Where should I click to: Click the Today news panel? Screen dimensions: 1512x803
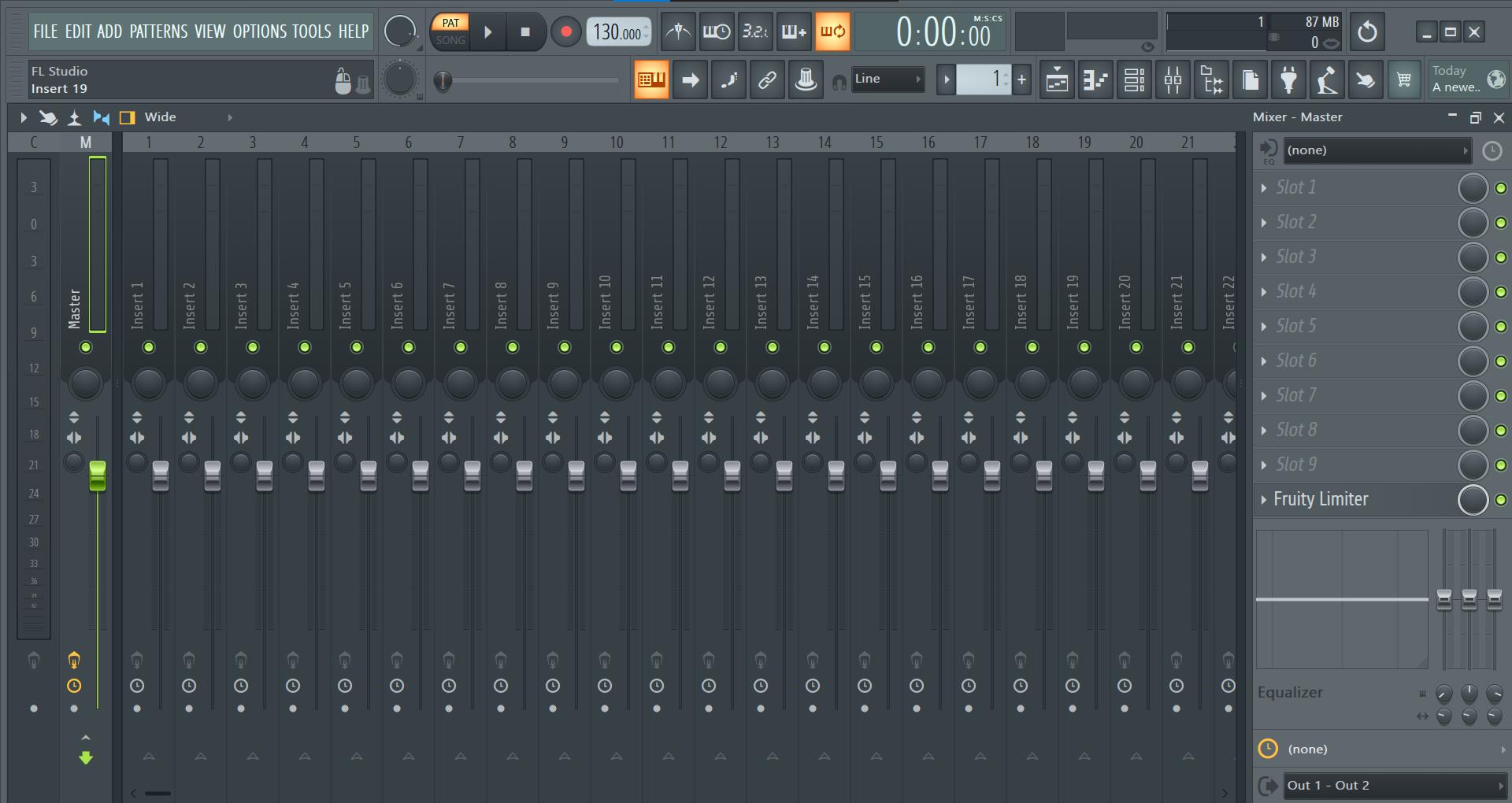(1468, 80)
